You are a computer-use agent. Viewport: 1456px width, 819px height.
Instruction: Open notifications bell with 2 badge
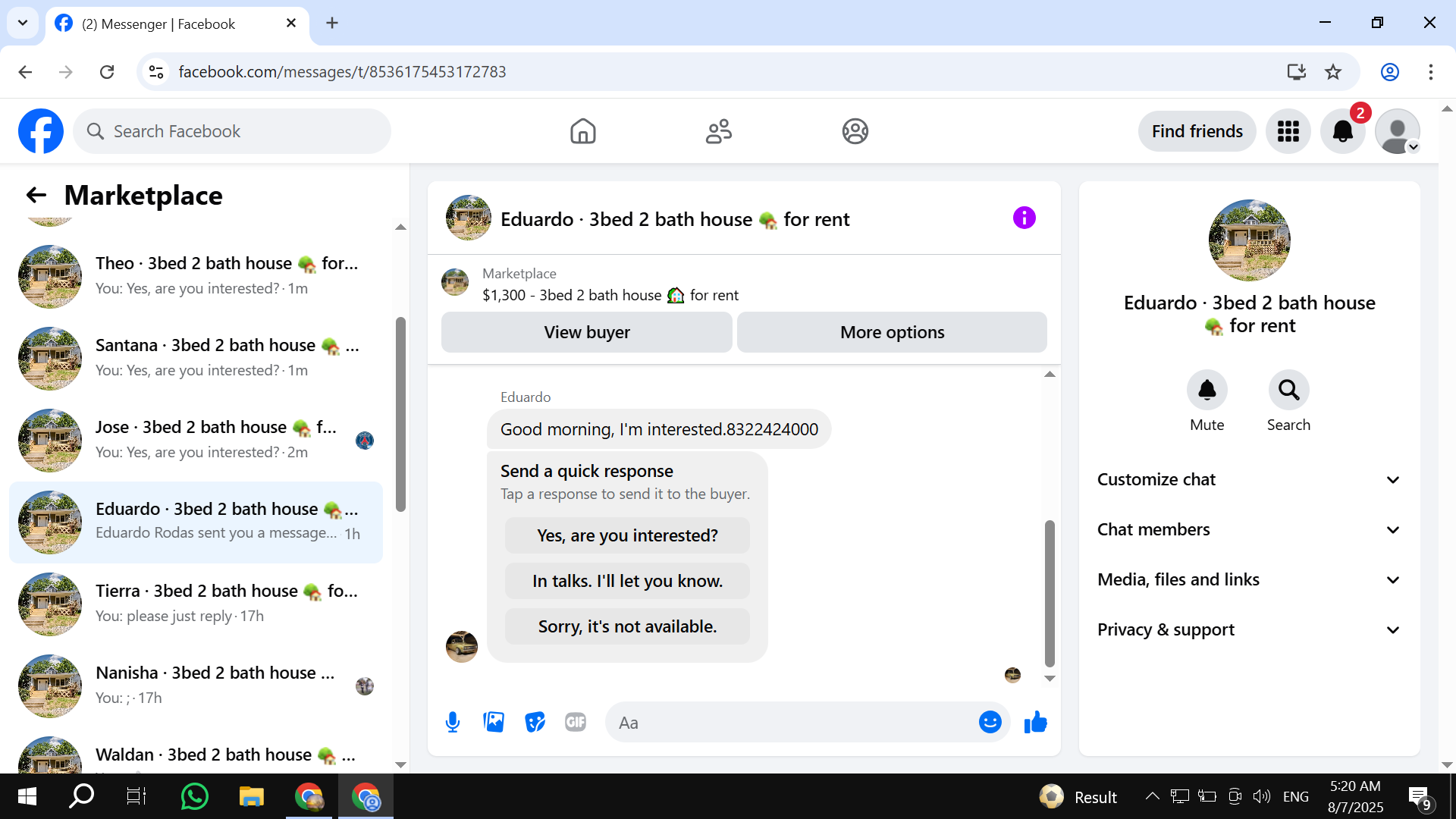point(1343,131)
